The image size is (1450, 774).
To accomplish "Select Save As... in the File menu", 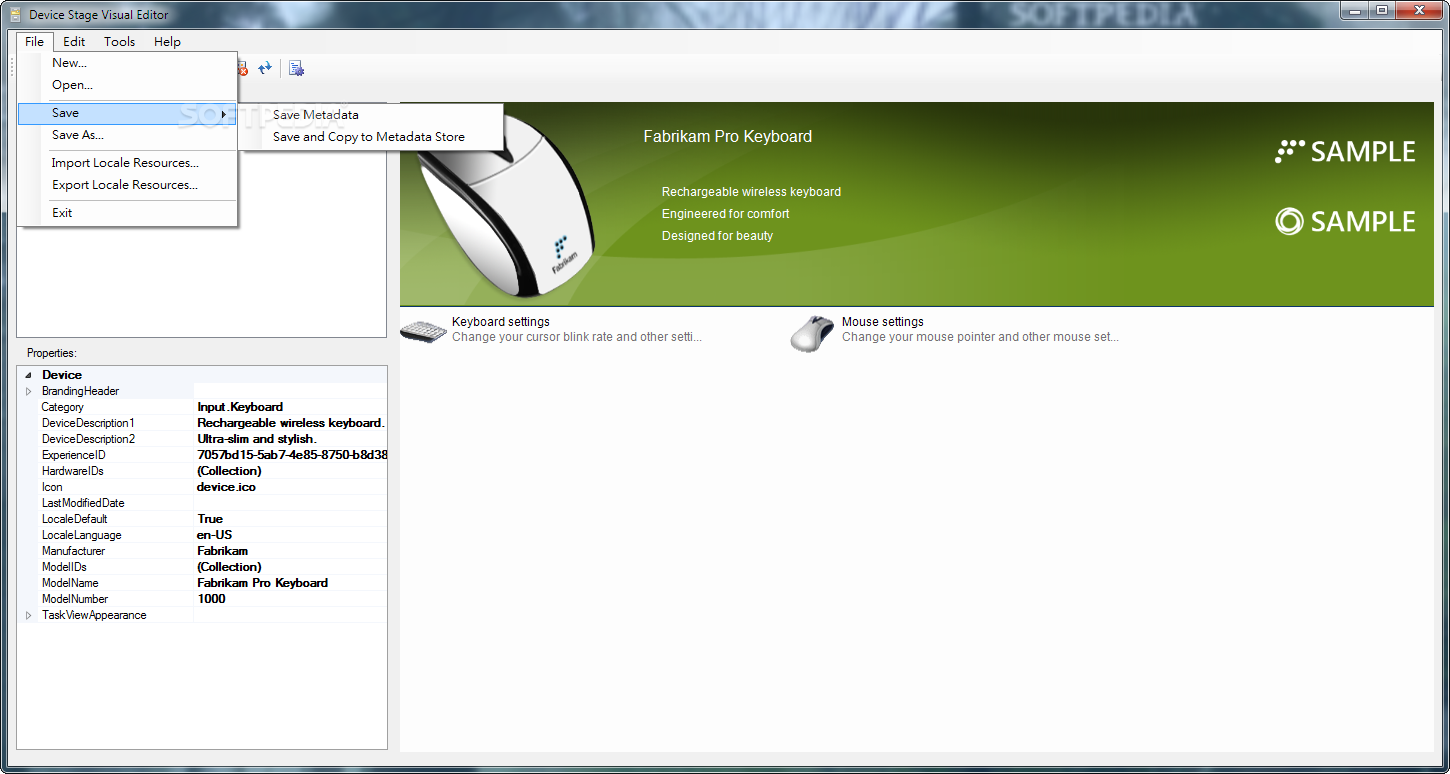I will [x=127, y=135].
